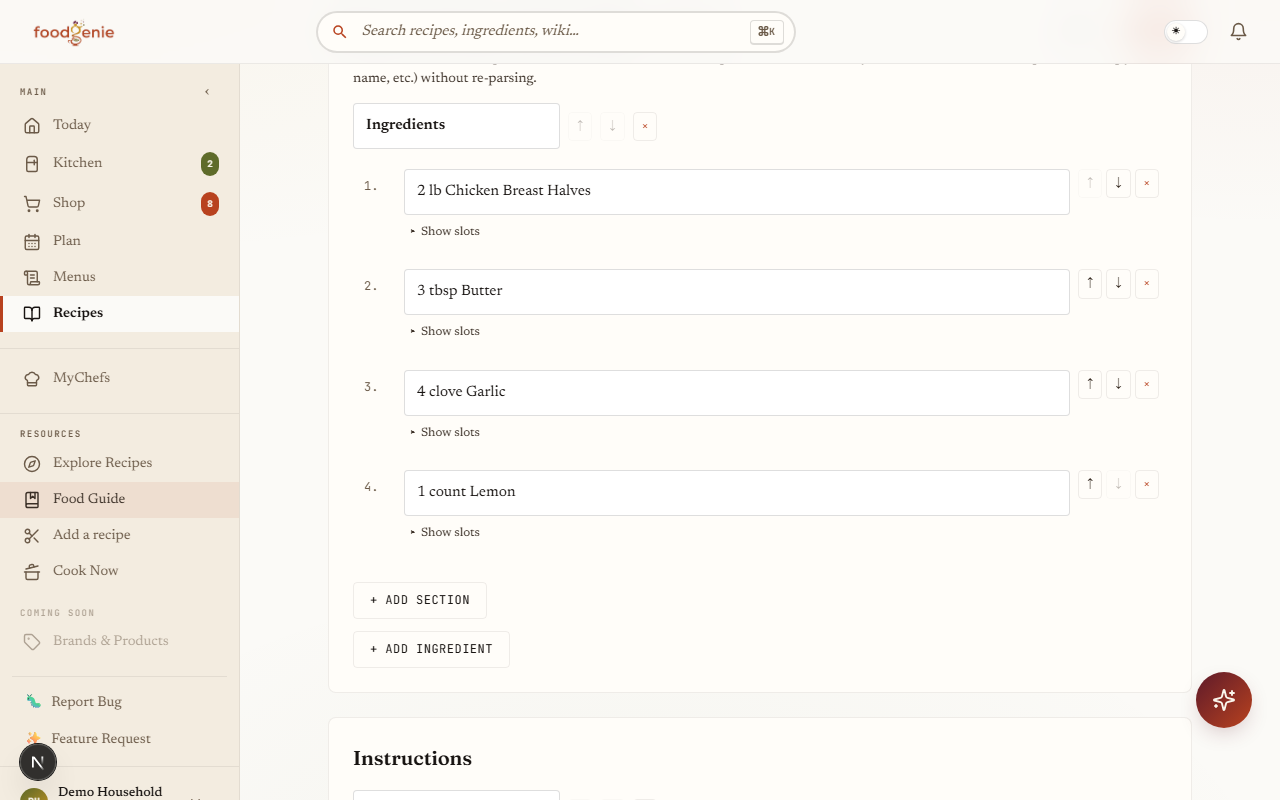
Task: Click the Explore Recipes compass icon
Action: (x=32, y=463)
